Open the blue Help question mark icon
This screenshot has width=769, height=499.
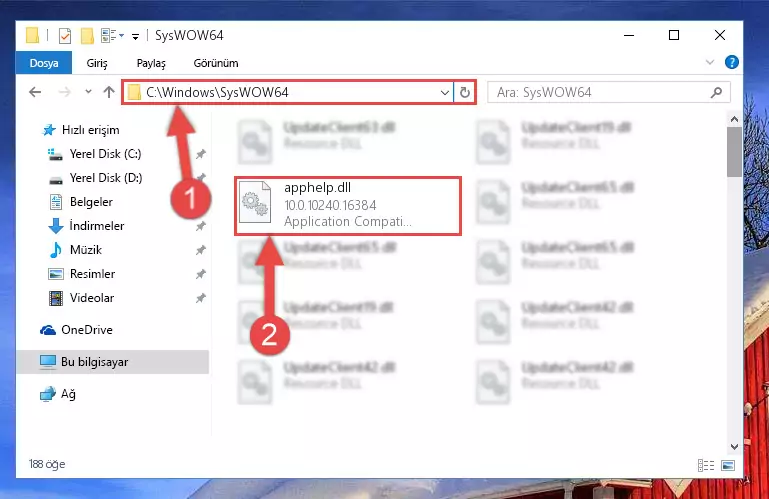coord(732,62)
